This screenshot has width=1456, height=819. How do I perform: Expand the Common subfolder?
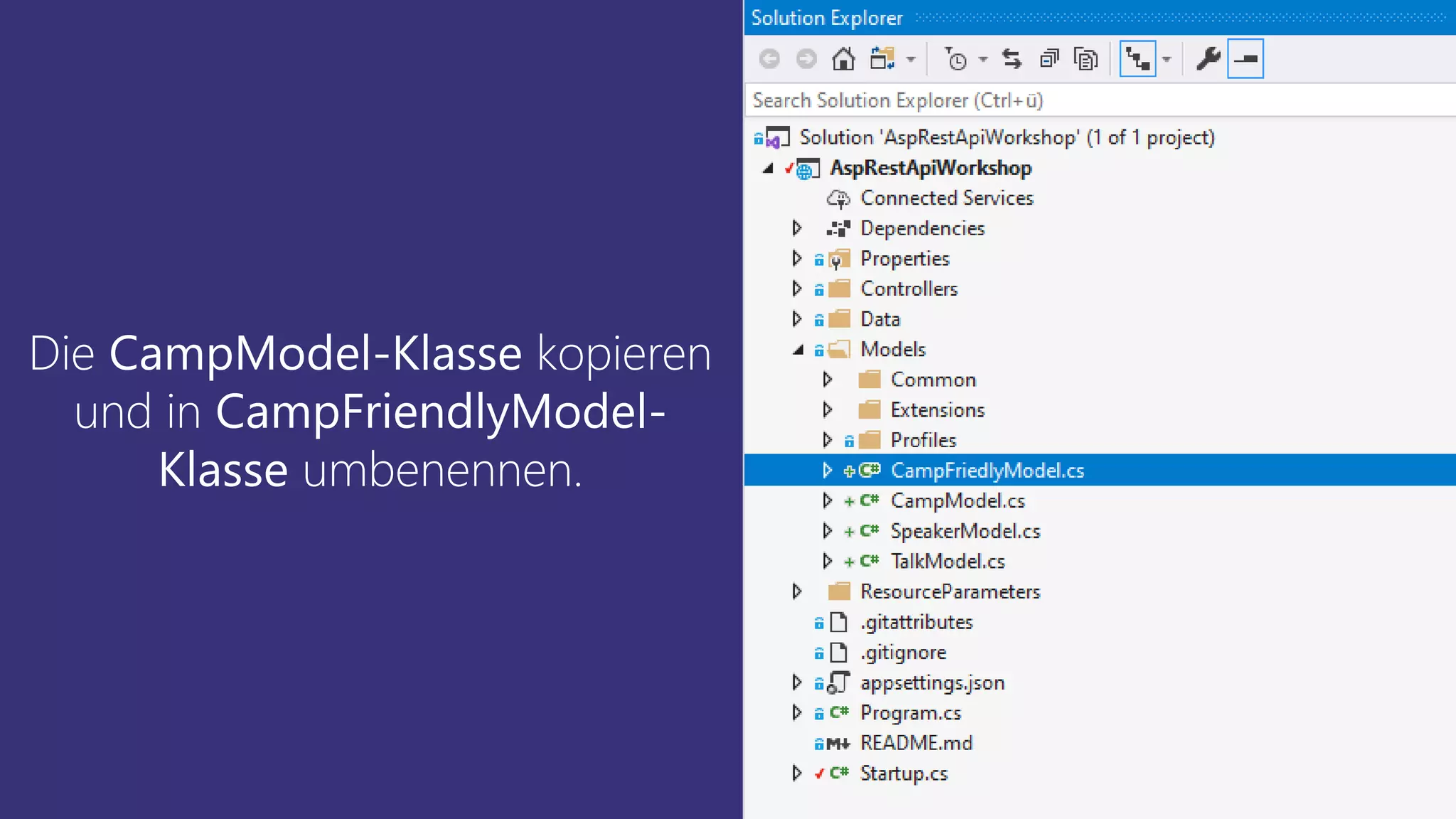coord(828,380)
